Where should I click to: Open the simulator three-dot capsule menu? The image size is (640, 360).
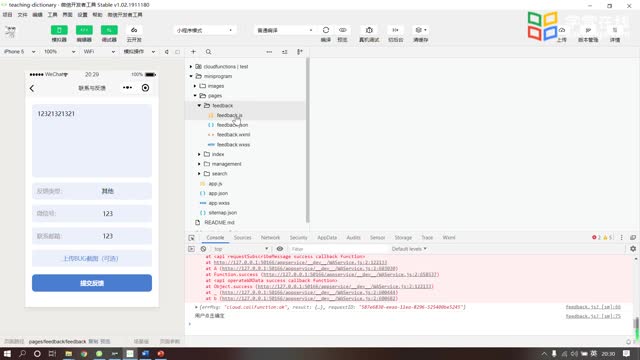tap(127, 88)
